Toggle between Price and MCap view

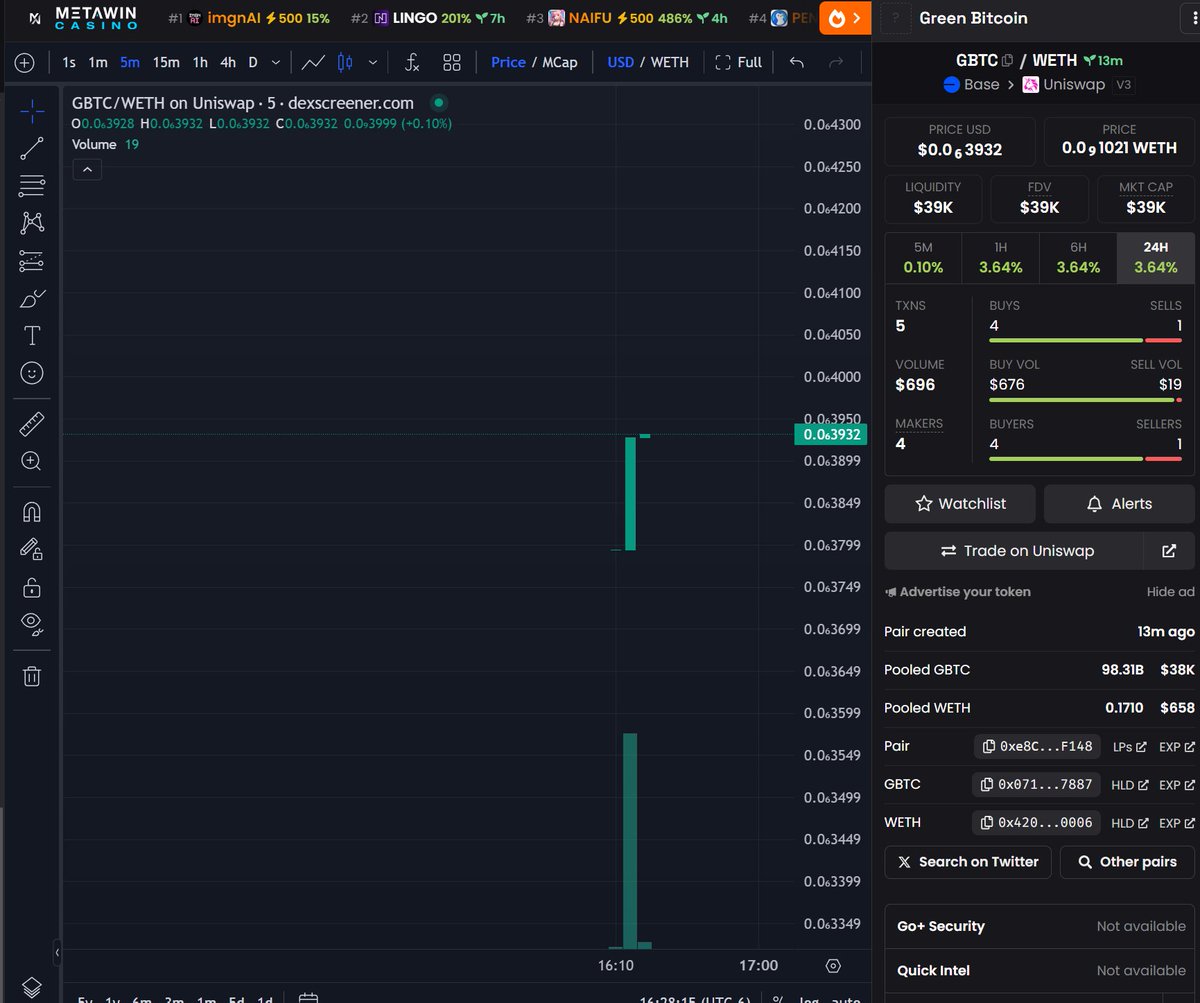click(534, 62)
